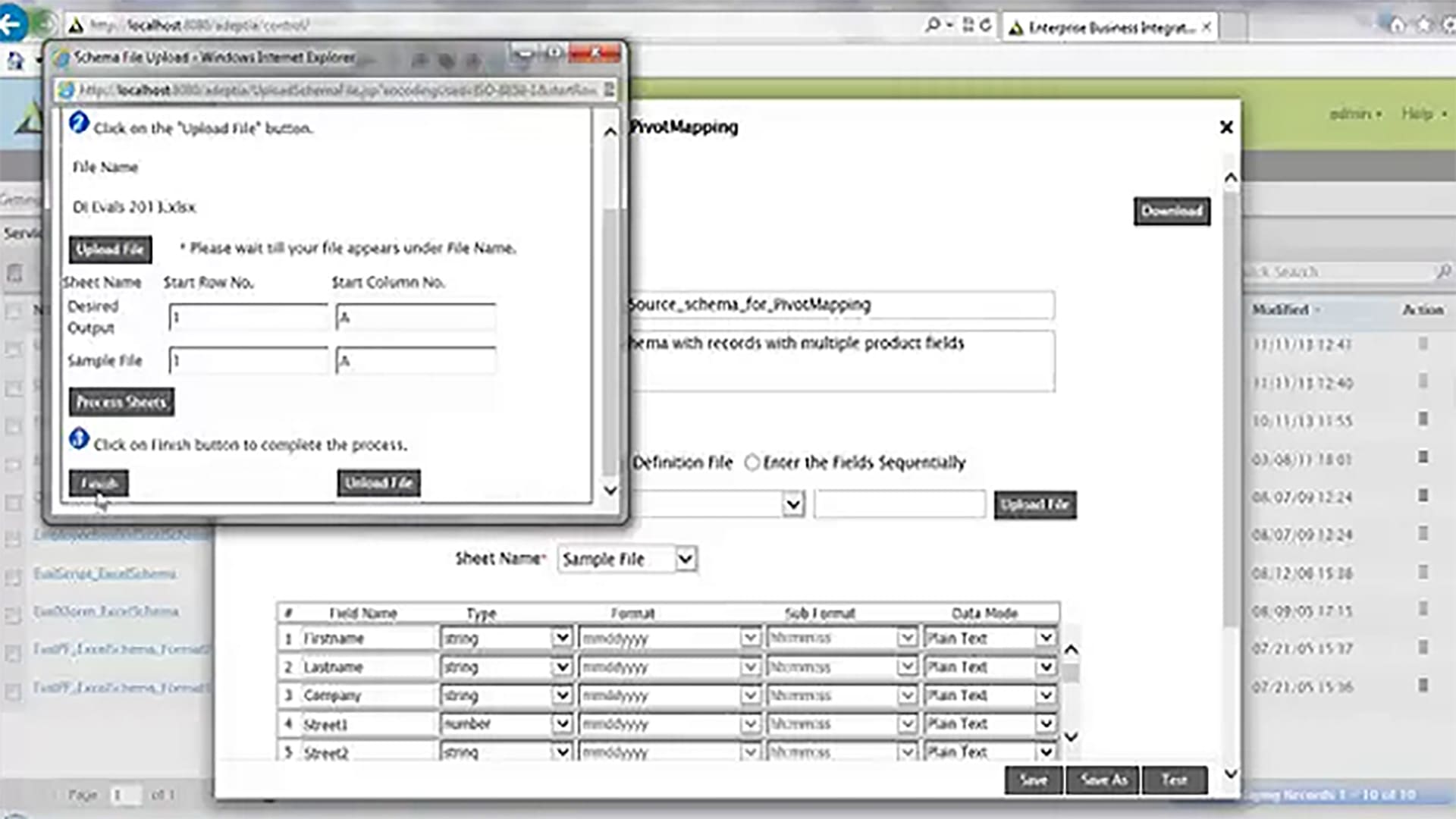This screenshot has height=819, width=1456.
Task: Open Data Mode dropdown for Lastname row
Action: tap(1045, 667)
